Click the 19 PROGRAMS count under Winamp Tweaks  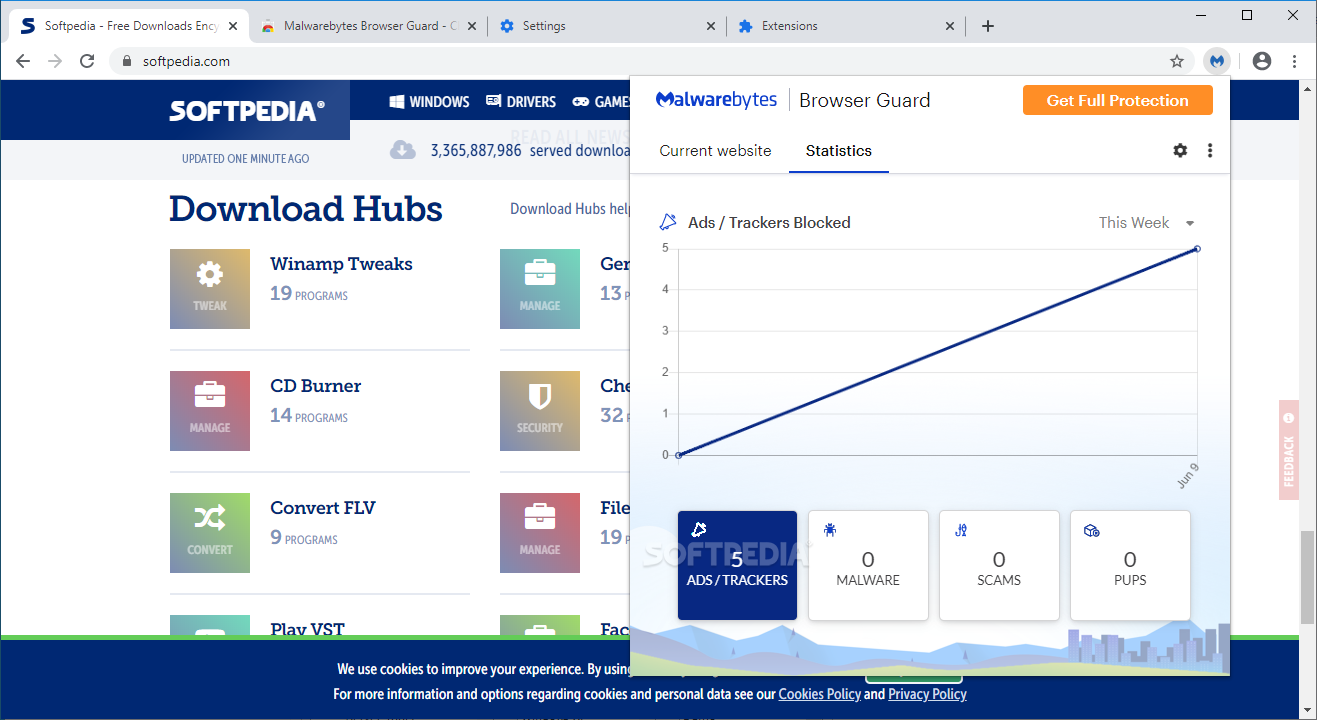coord(309,294)
